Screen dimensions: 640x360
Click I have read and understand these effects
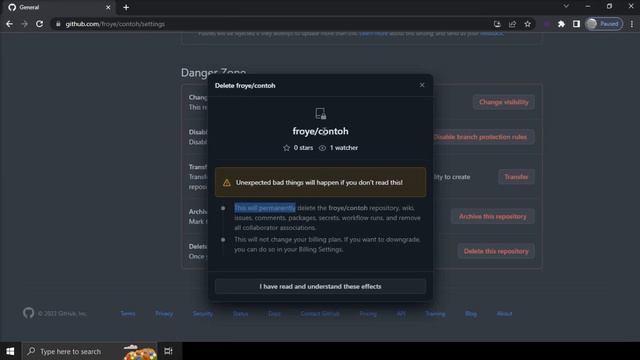320,287
